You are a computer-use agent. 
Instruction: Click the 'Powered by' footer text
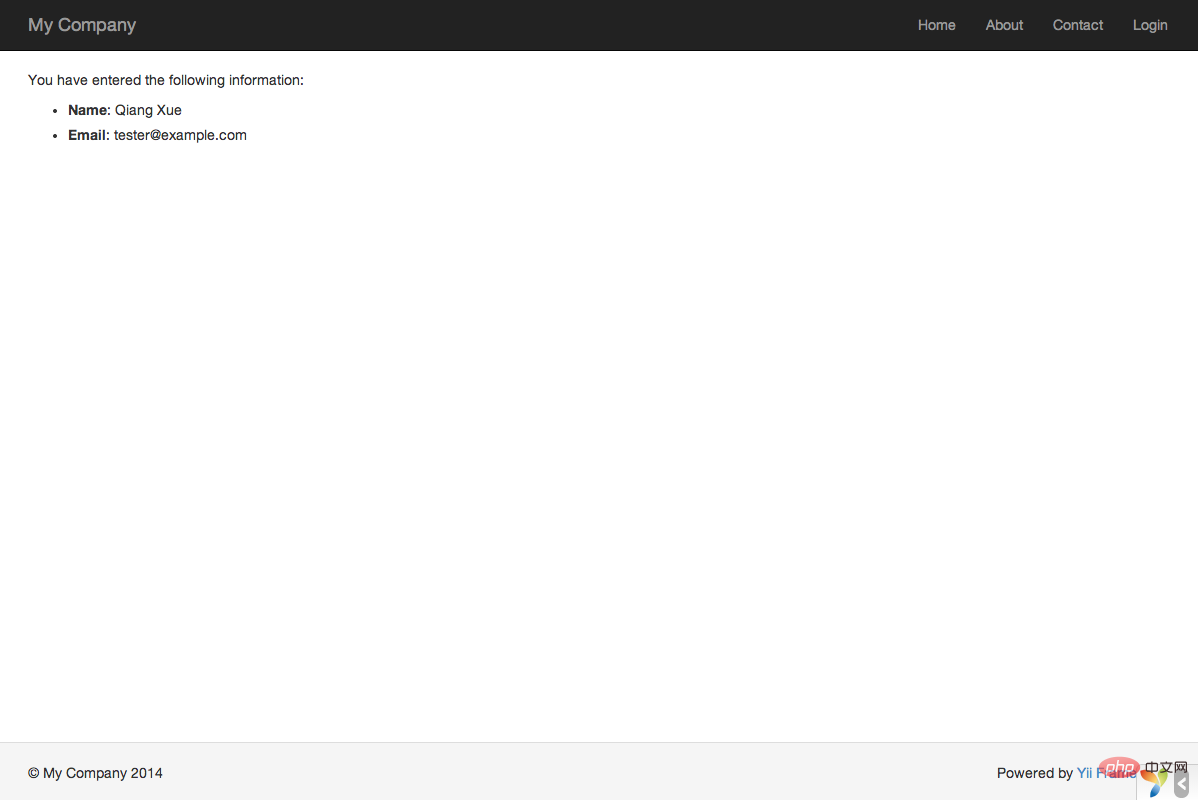point(1034,773)
